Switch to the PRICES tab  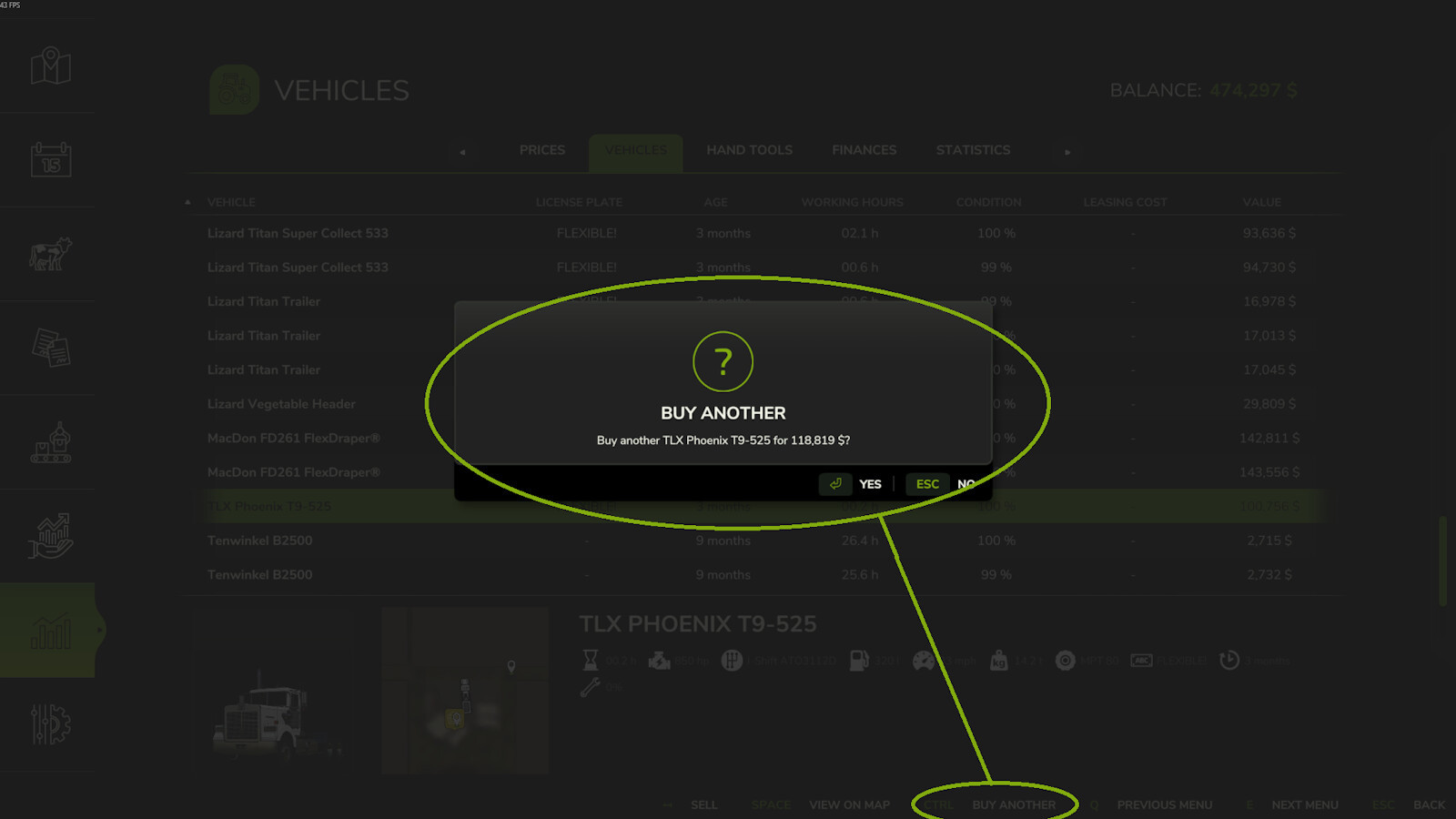(x=542, y=150)
